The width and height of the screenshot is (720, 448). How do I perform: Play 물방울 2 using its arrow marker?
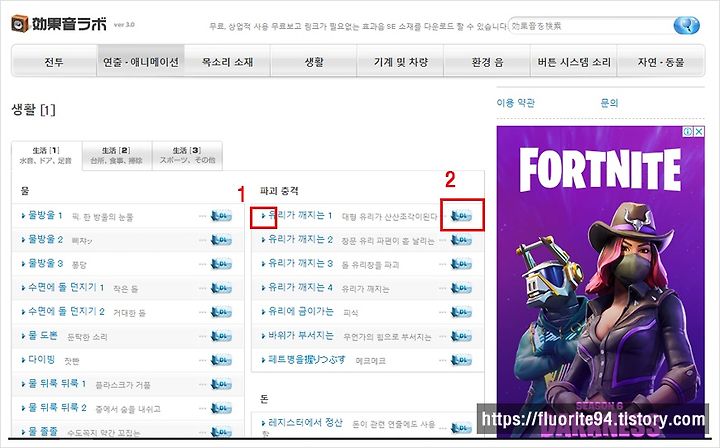click(x=23, y=240)
